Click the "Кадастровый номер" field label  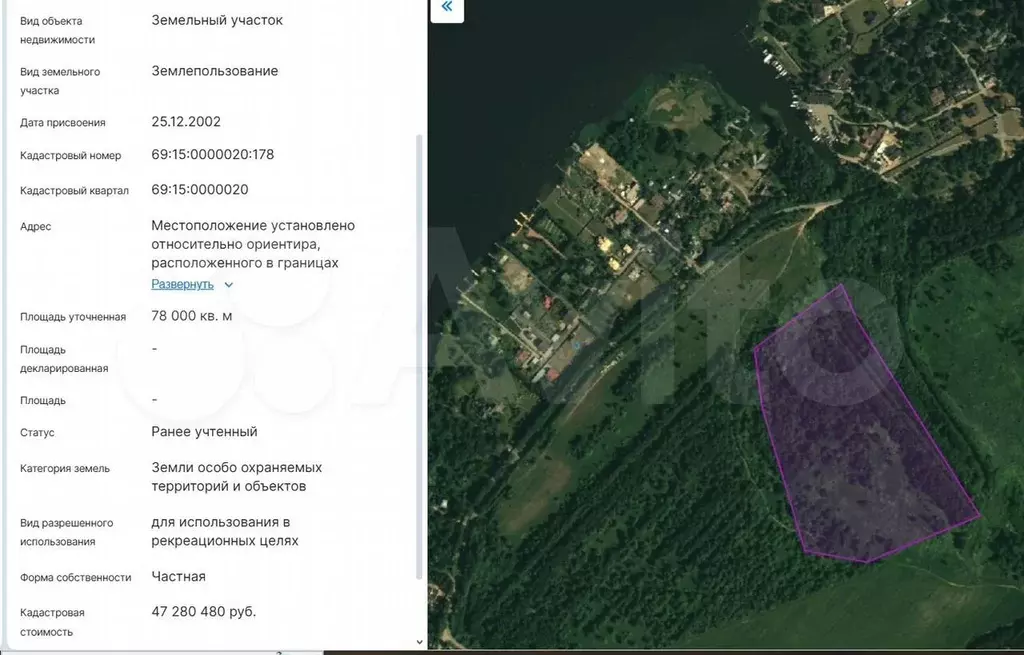tap(70, 156)
